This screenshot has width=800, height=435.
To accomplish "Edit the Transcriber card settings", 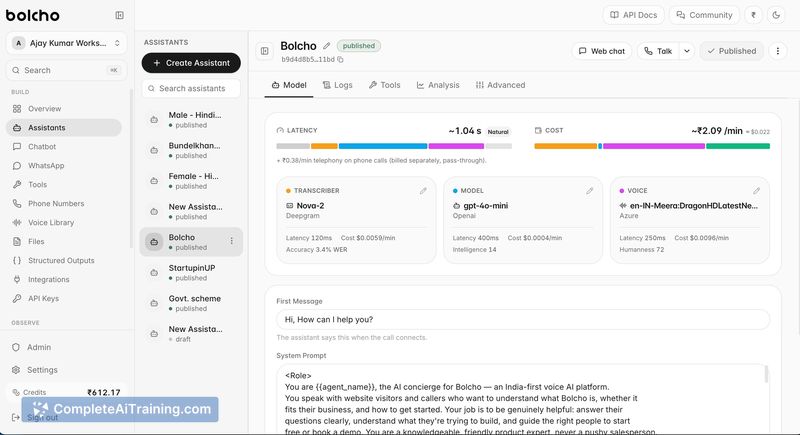I will [423, 191].
